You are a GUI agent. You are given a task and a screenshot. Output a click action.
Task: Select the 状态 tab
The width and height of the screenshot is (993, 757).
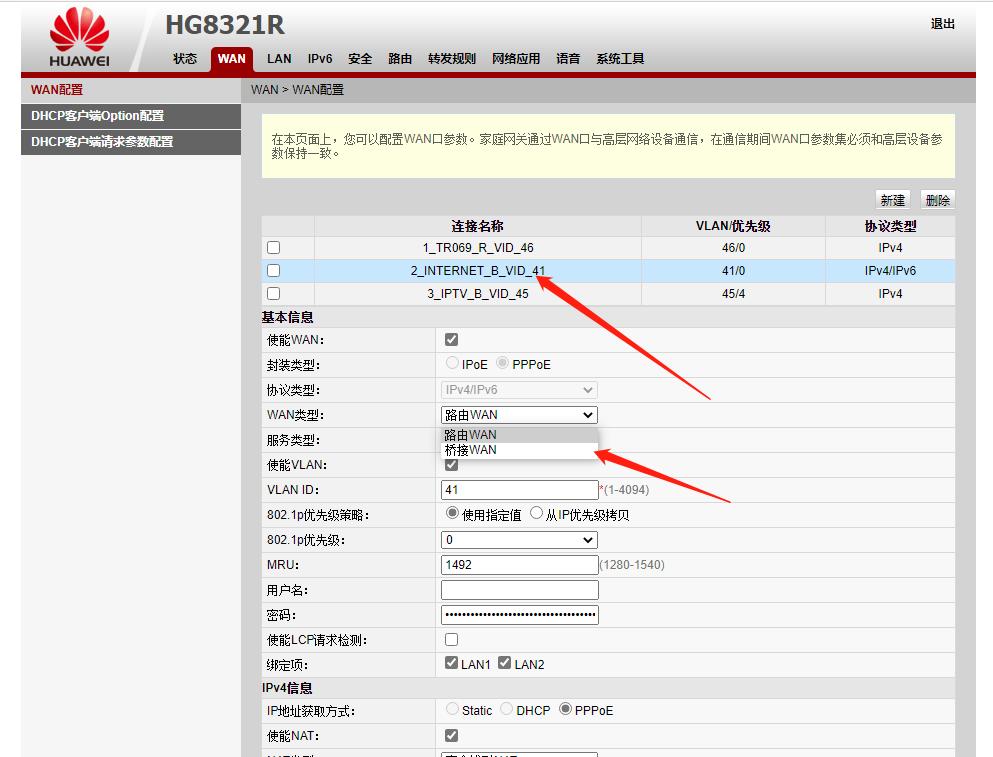pyautogui.click(x=184, y=58)
